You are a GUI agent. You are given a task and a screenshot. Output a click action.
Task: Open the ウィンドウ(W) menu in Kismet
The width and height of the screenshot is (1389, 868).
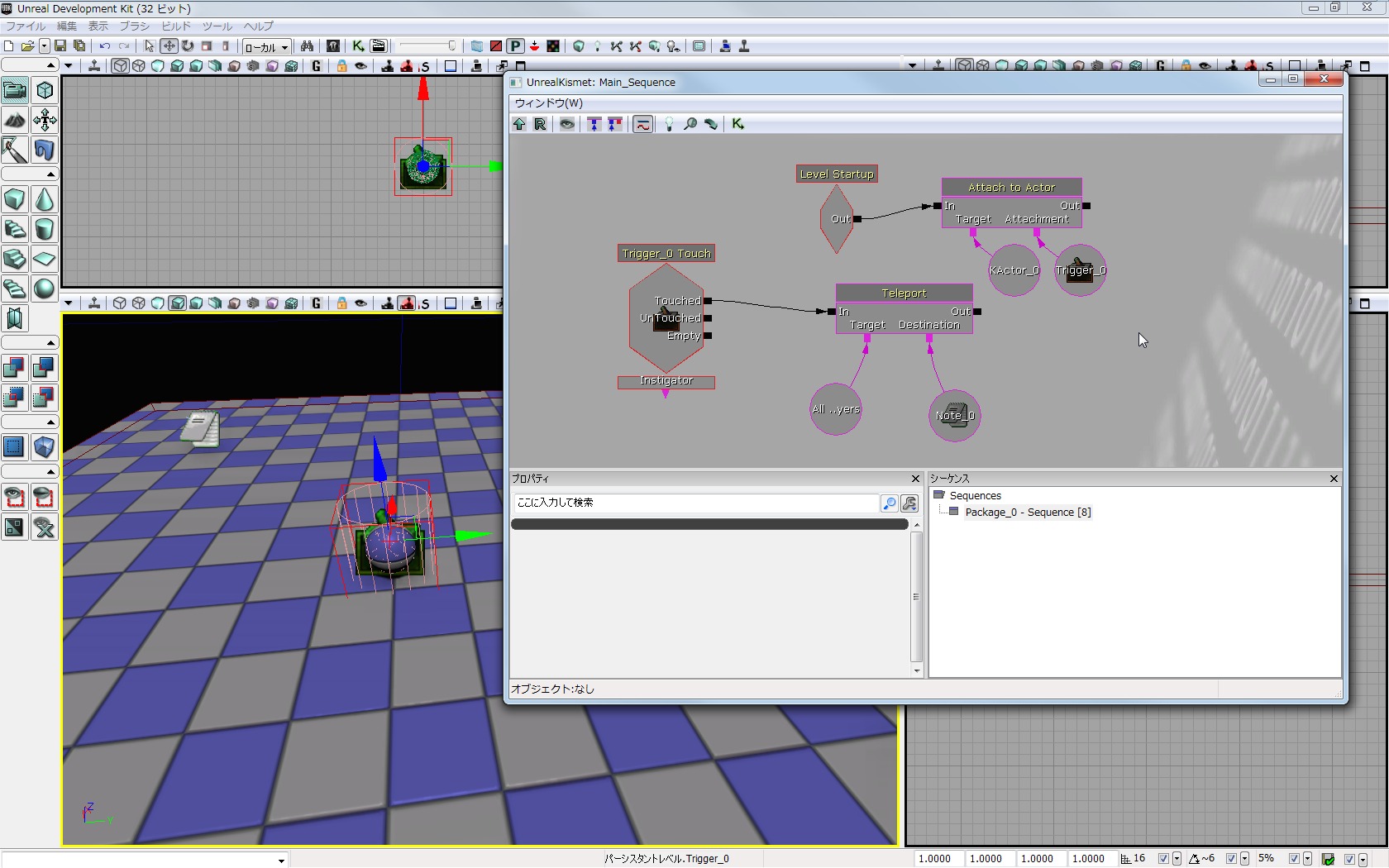548,103
